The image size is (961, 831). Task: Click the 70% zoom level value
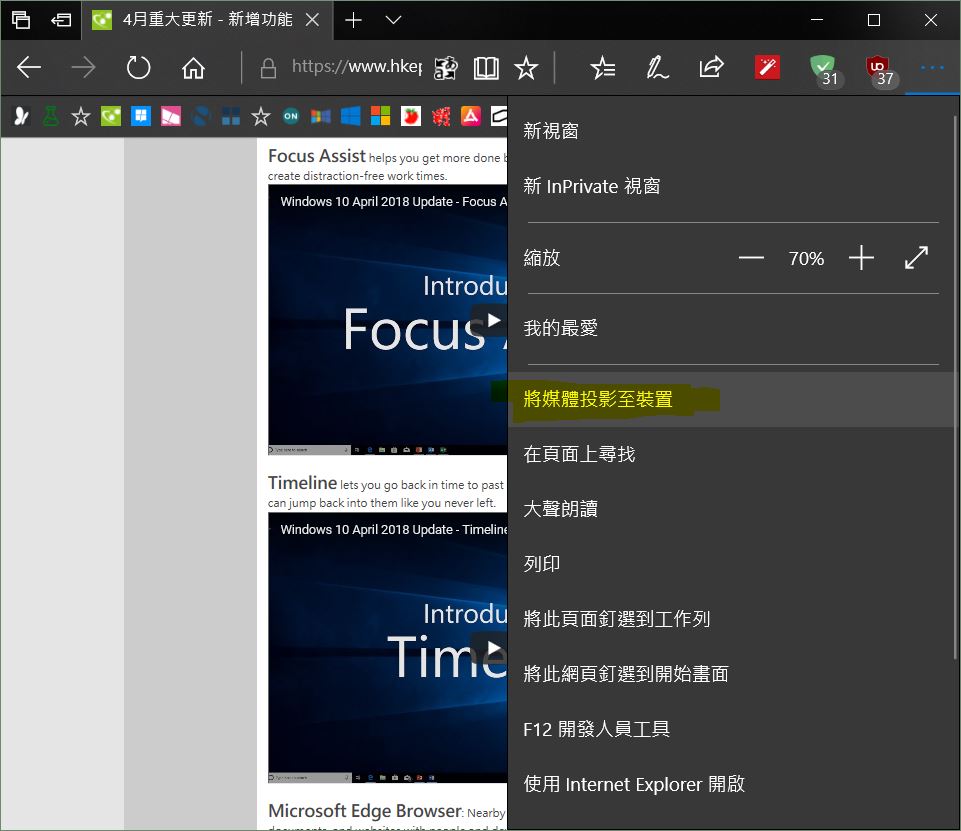(806, 259)
